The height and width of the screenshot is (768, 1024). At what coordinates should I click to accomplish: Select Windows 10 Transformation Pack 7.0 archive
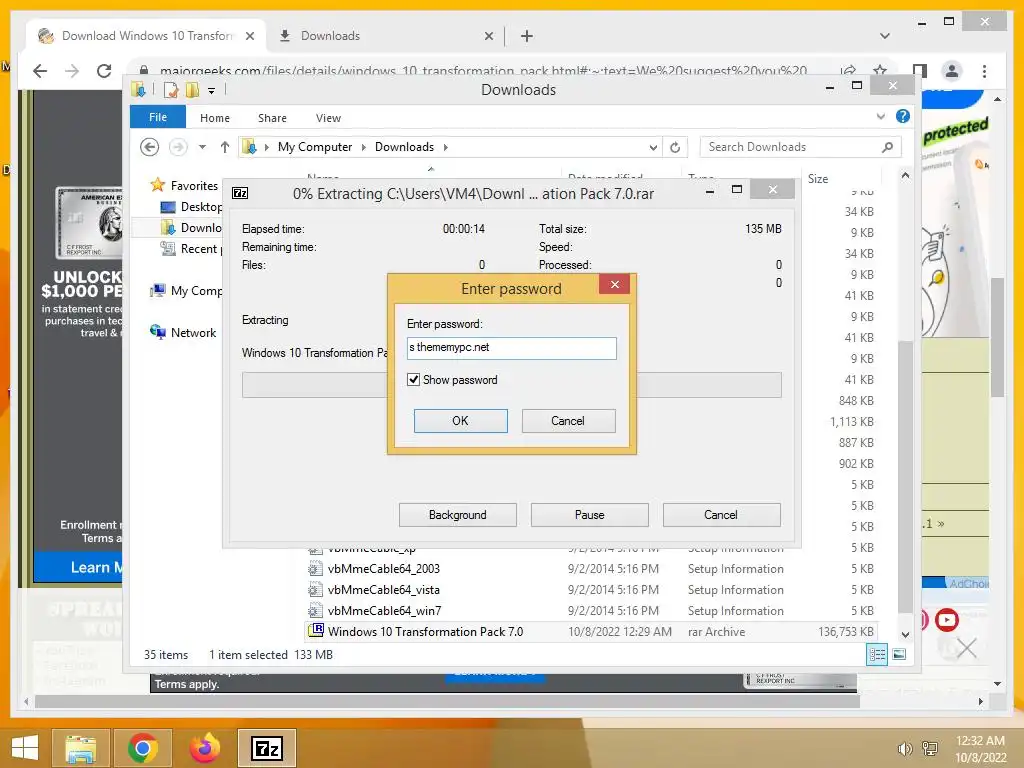(426, 632)
